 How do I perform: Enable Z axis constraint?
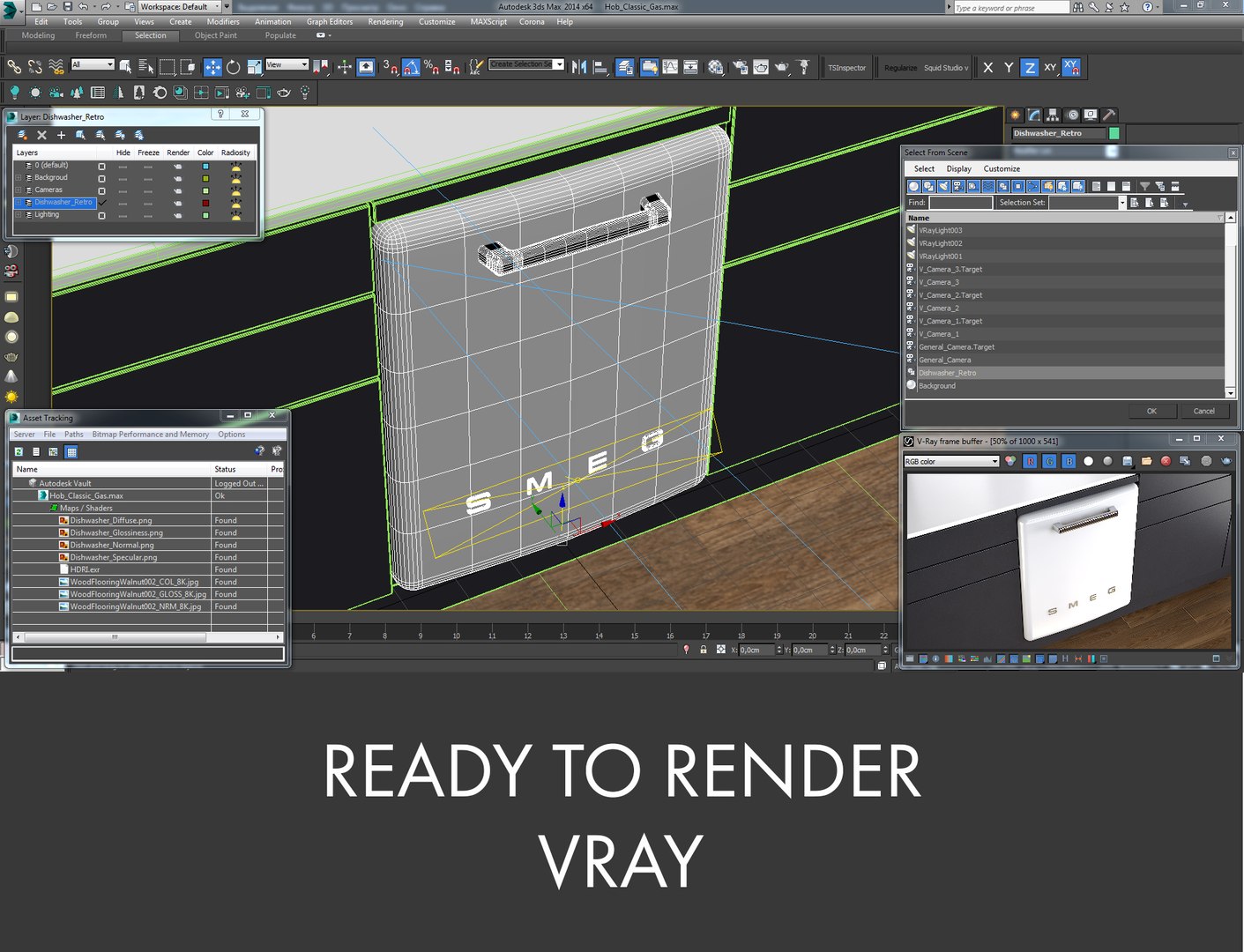(x=1029, y=67)
